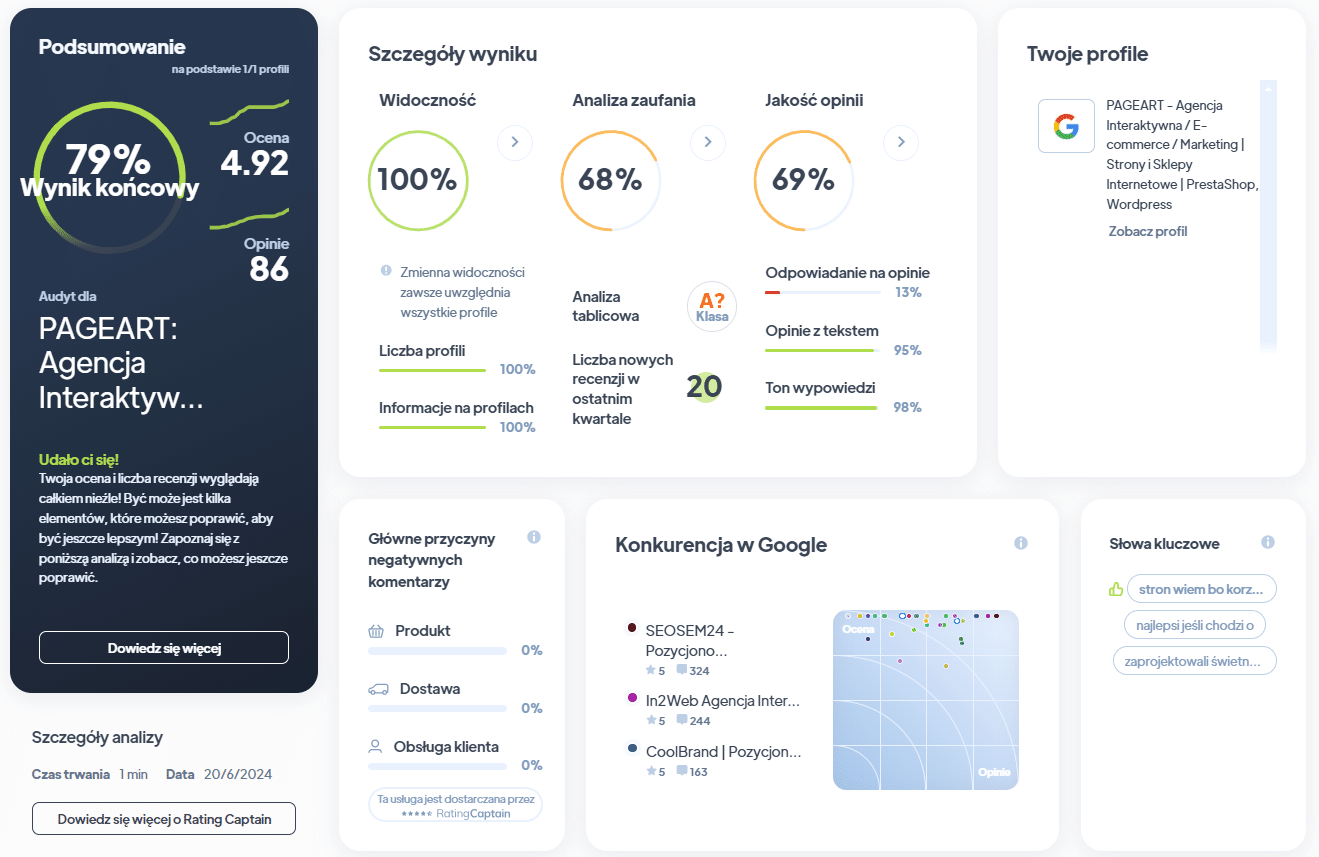1319x857 pixels.
Task: Click the Data 20/6/2024 value
Action: click(238, 774)
